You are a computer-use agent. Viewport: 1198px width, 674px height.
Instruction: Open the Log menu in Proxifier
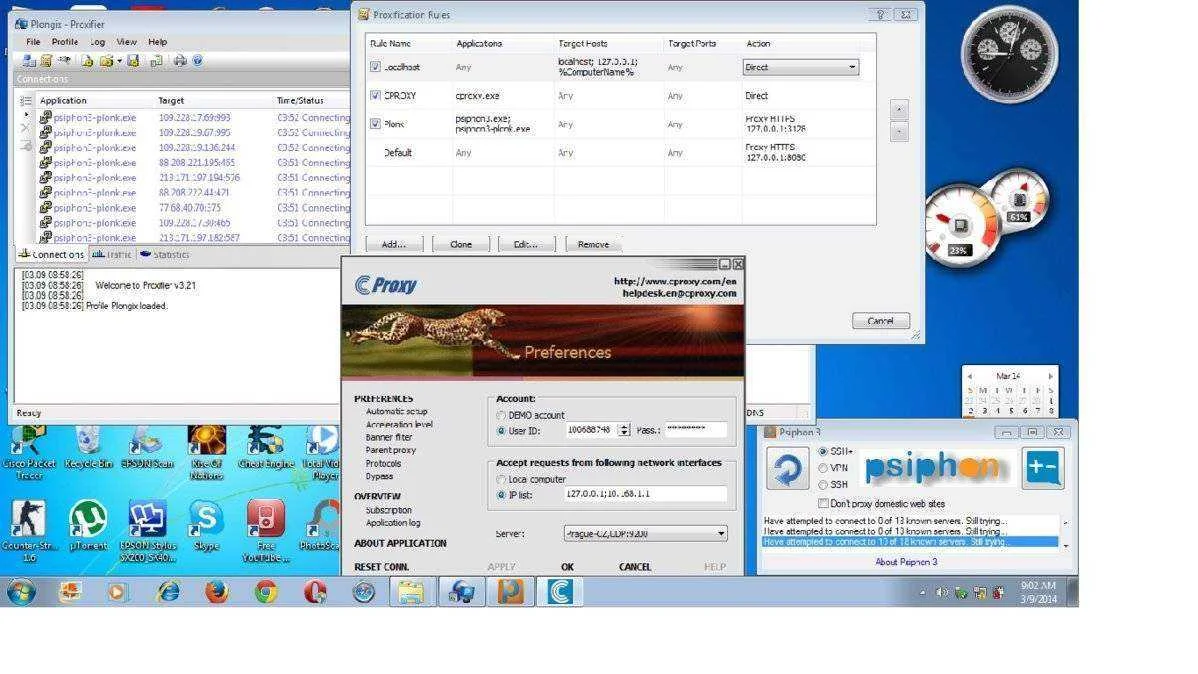point(98,42)
